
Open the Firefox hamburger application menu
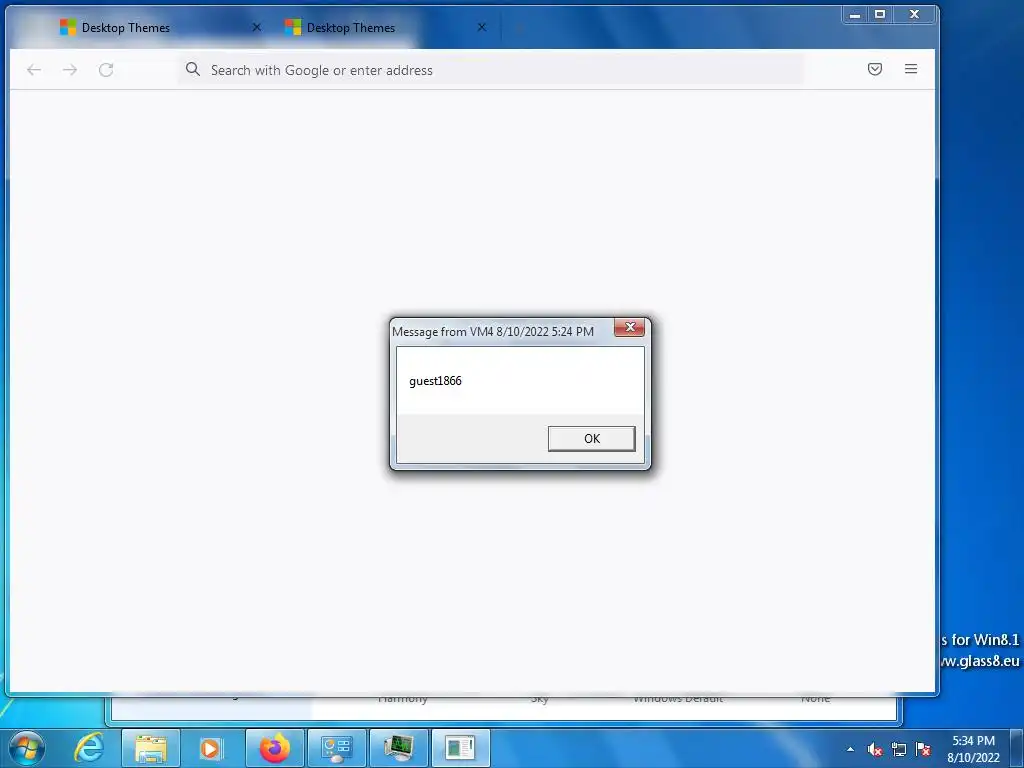tap(911, 69)
